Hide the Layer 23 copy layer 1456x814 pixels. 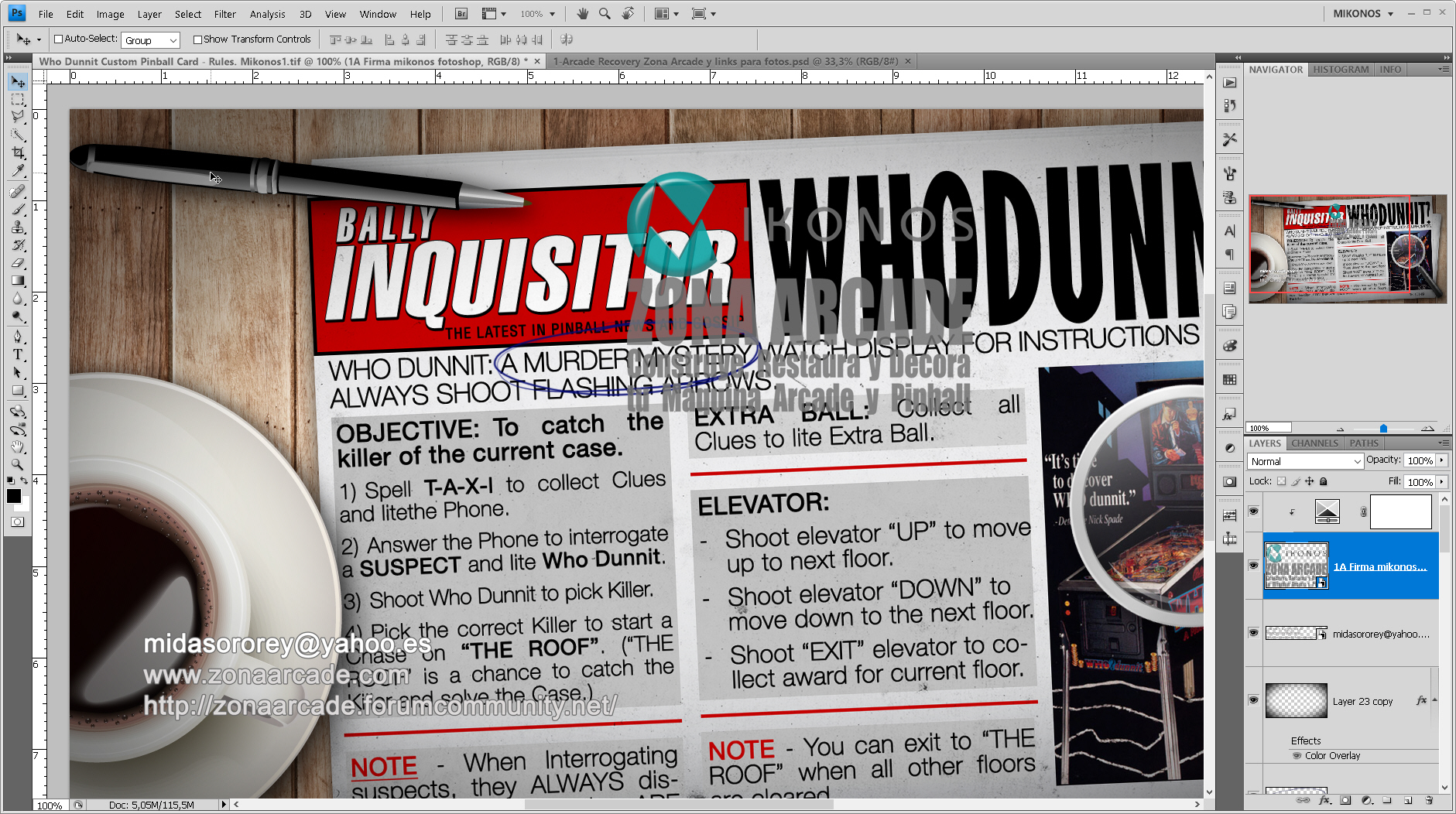1254,700
